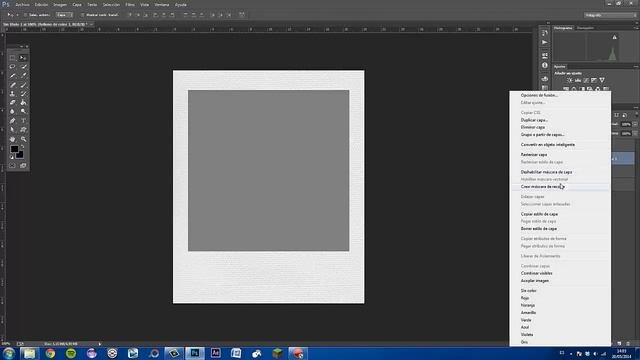This screenshot has width=640, height=360.
Task: Select the Hand tool
Action: point(12,139)
